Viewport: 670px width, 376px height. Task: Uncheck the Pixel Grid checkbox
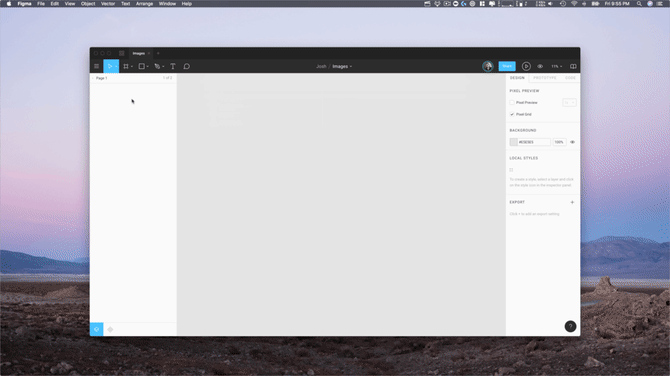pos(512,115)
